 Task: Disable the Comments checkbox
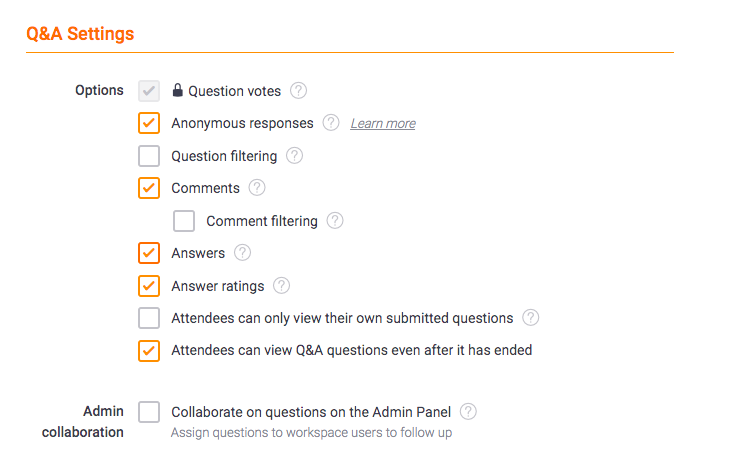[x=149, y=188]
